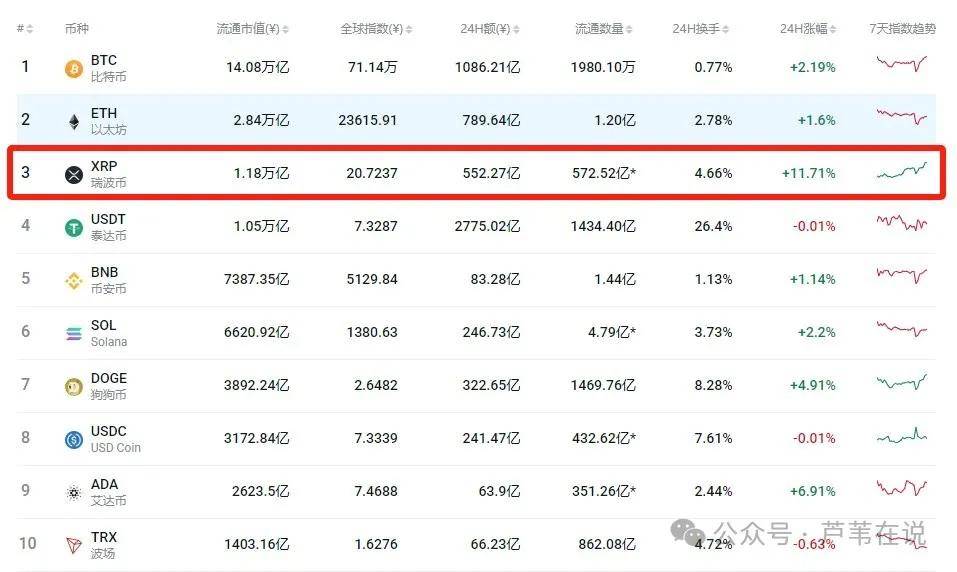The image size is (957, 572).
Task: Click the Cardano ADA dotted icon
Action: click(x=74, y=493)
